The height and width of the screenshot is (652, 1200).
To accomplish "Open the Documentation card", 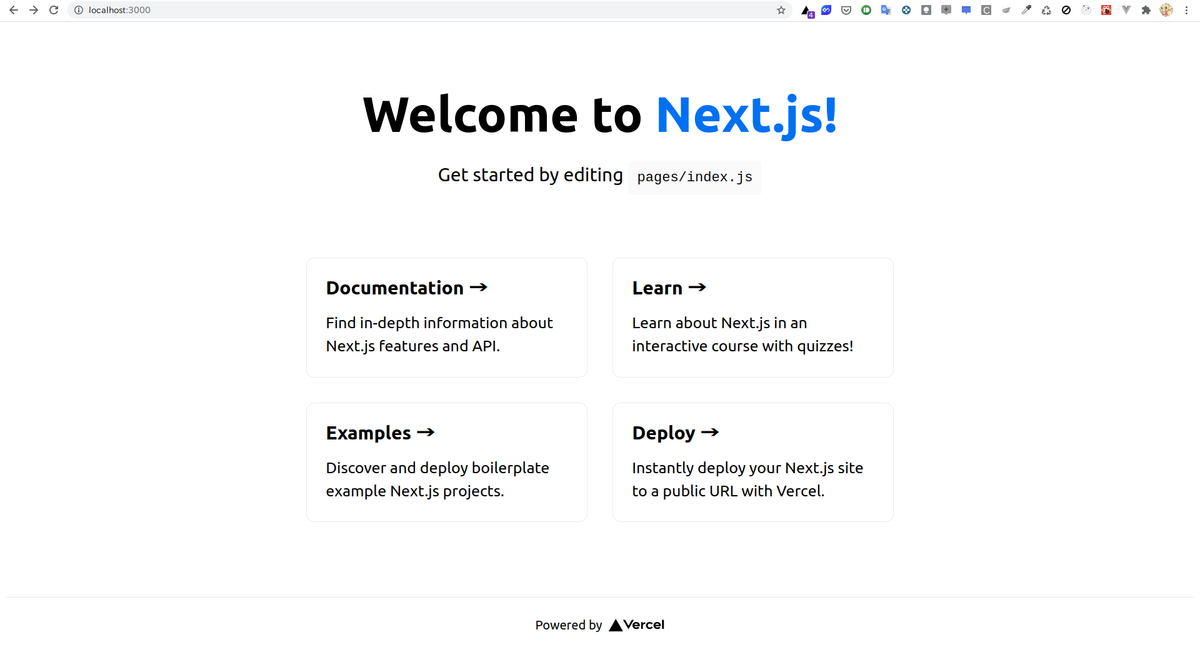I will [447, 318].
